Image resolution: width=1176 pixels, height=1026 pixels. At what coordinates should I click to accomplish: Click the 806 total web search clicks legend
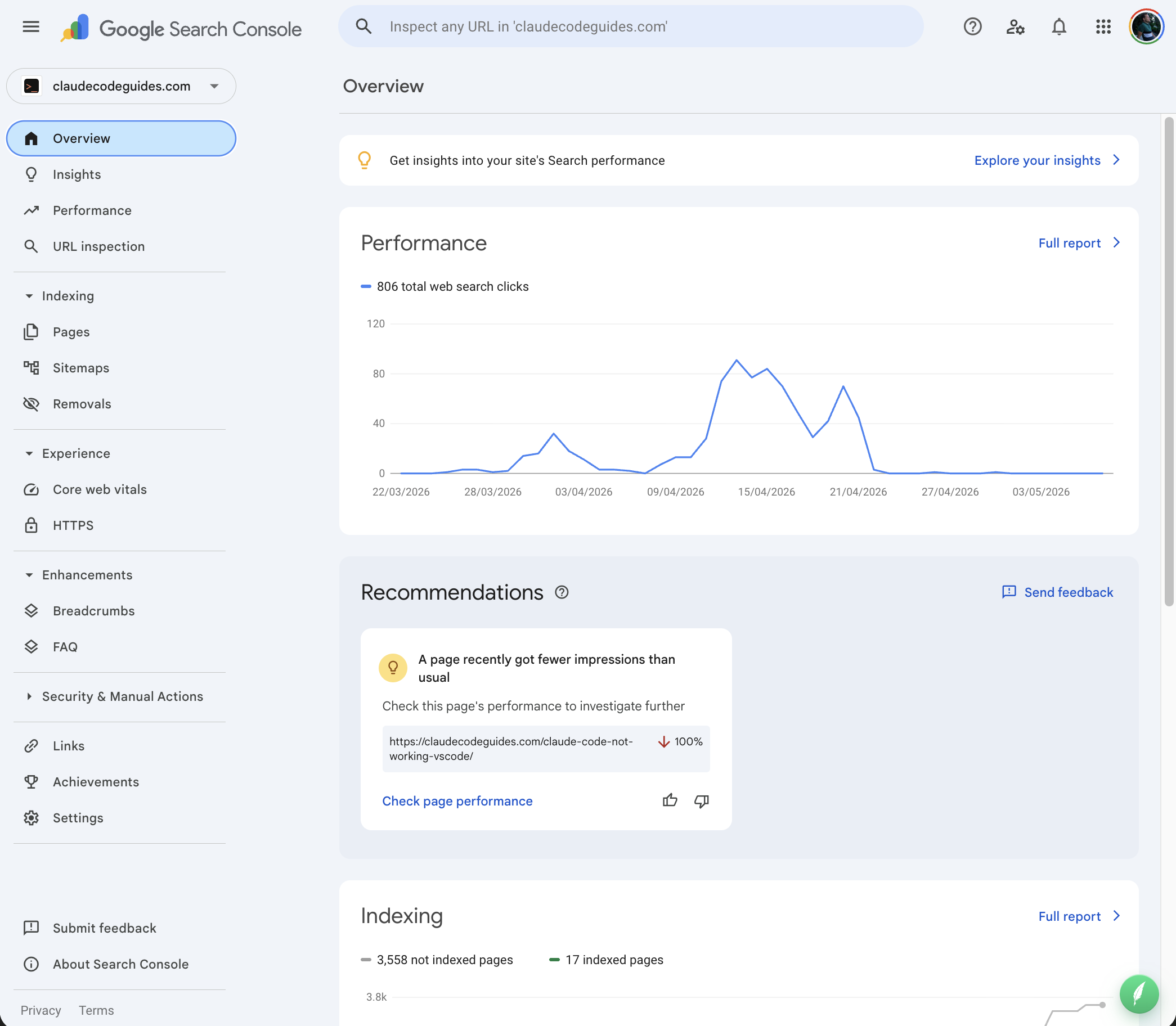click(x=445, y=286)
